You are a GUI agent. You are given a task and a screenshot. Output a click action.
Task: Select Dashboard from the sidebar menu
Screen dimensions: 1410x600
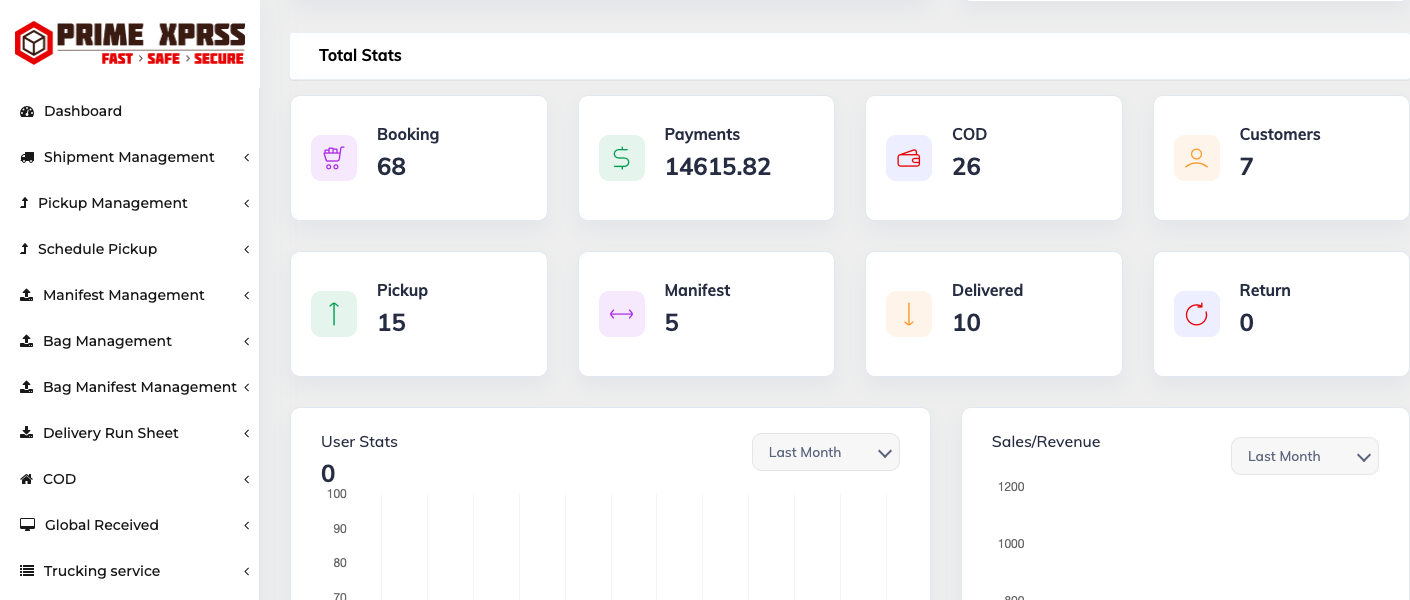click(80, 110)
